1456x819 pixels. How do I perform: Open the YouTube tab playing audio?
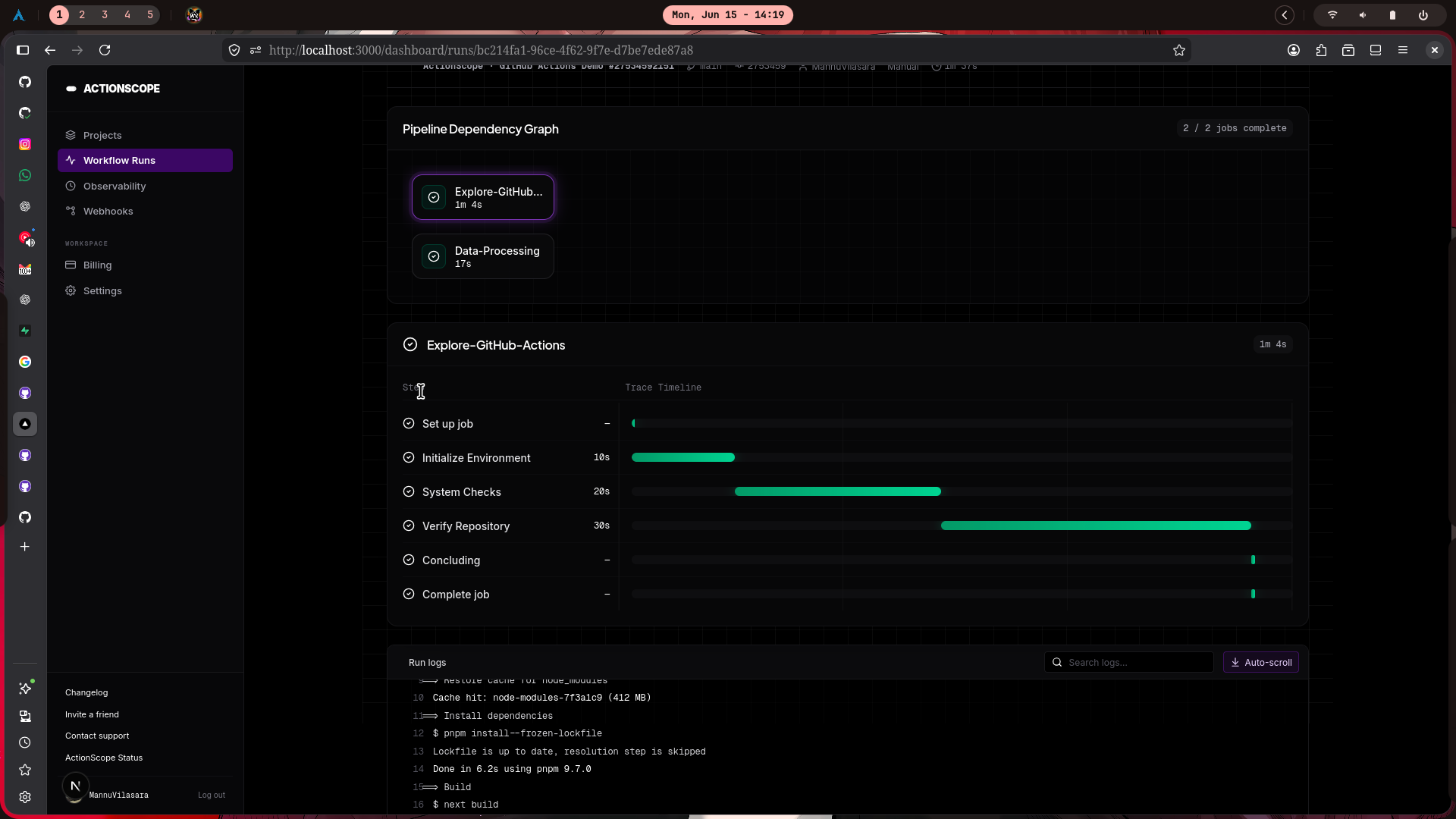(25, 238)
